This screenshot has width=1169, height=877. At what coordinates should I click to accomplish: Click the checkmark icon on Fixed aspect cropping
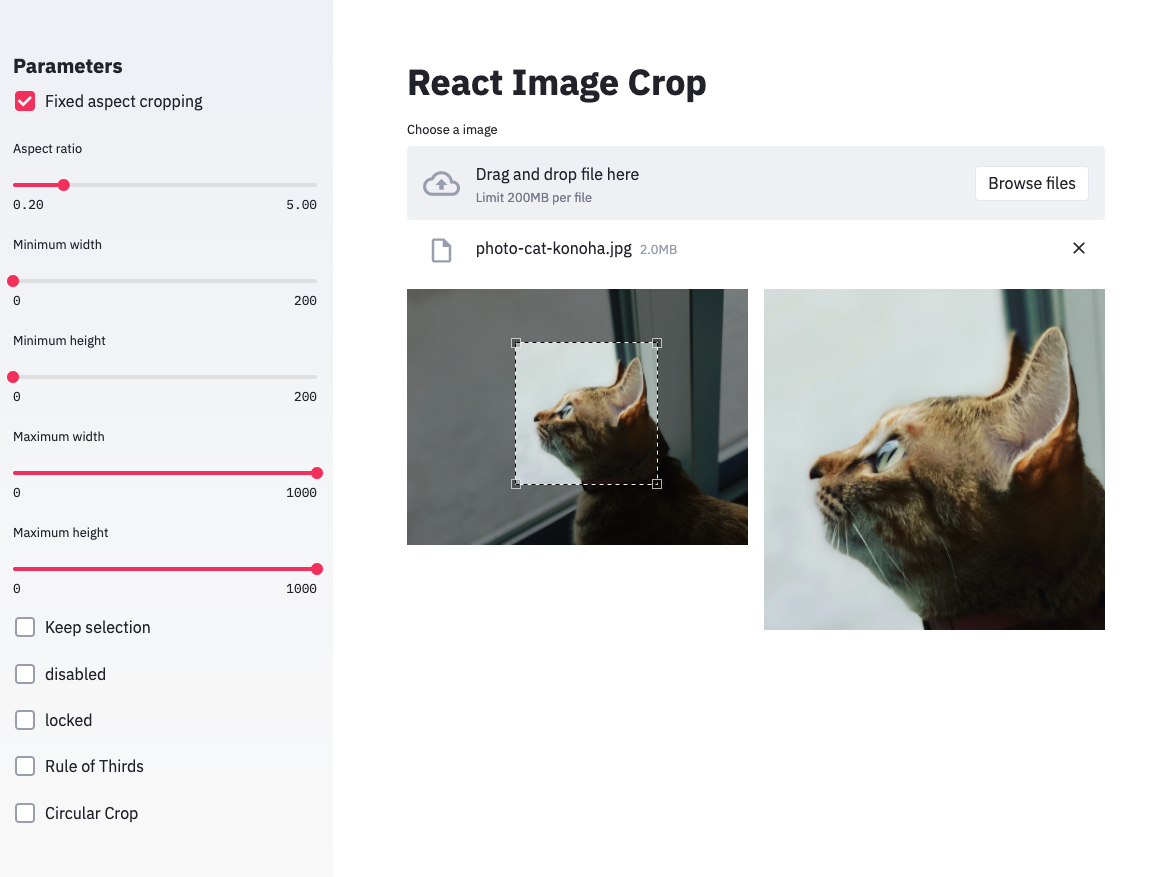(25, 101)
